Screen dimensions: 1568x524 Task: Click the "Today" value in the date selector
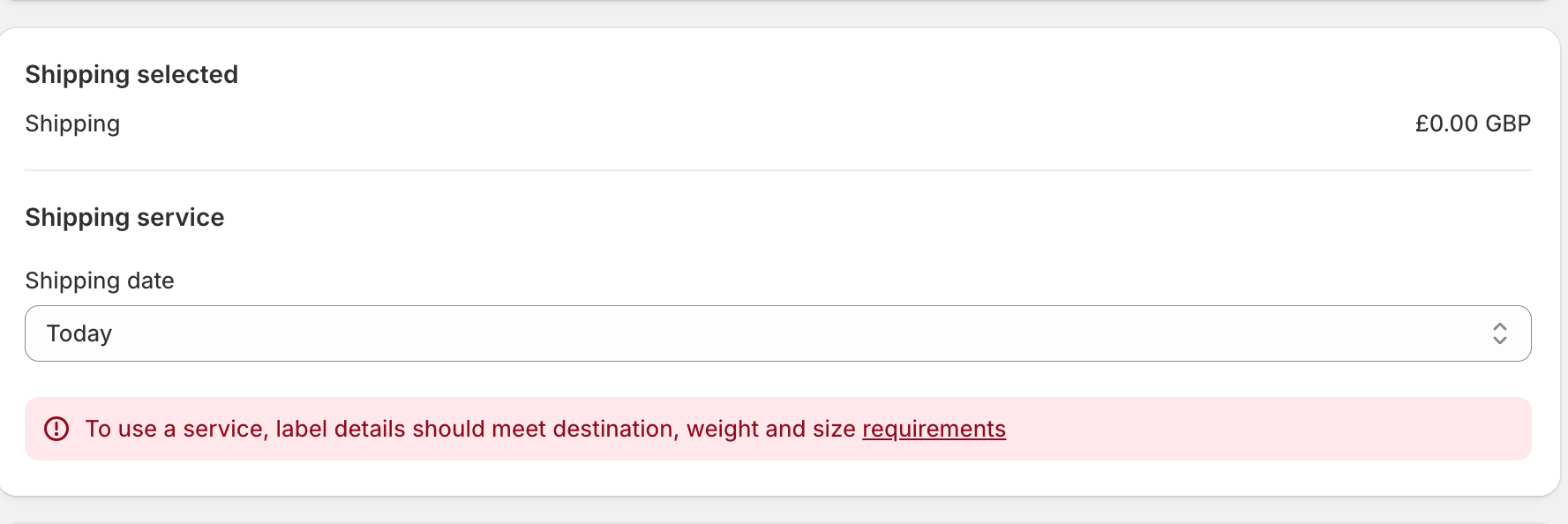click(x=79, y=333)
